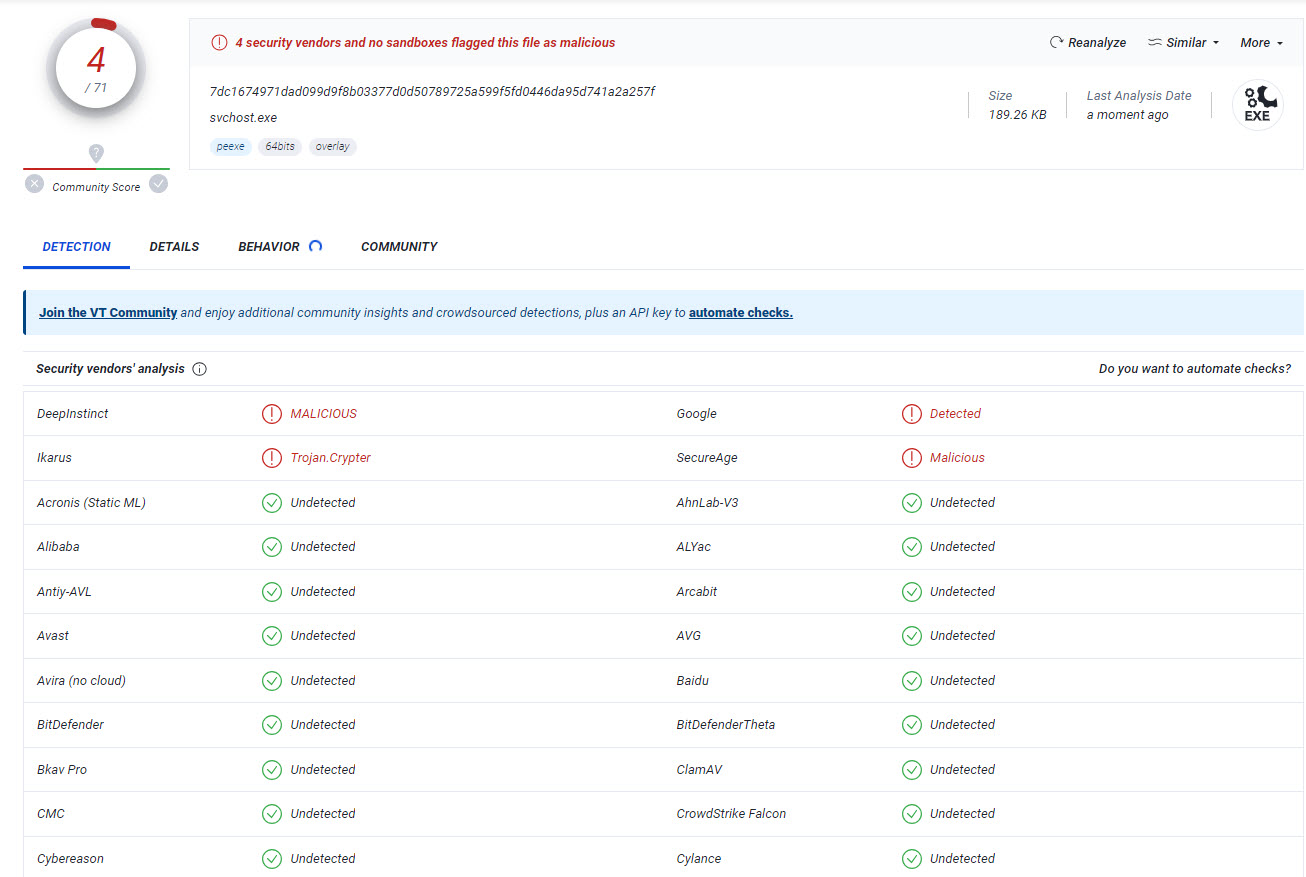Click the AVG undetected check icon
This screenshot has width=1306, height=877.
(911, 636)
